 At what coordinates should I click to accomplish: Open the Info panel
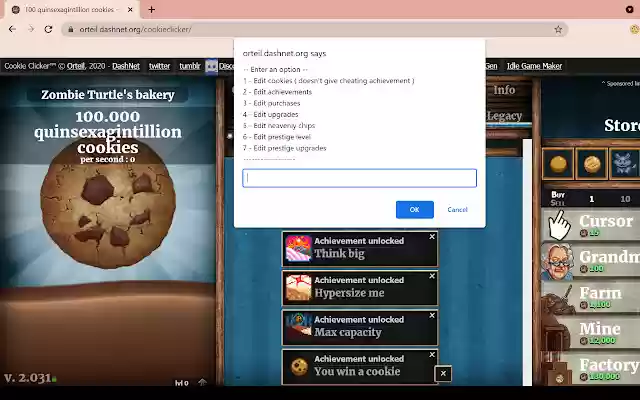pos(504,90)
